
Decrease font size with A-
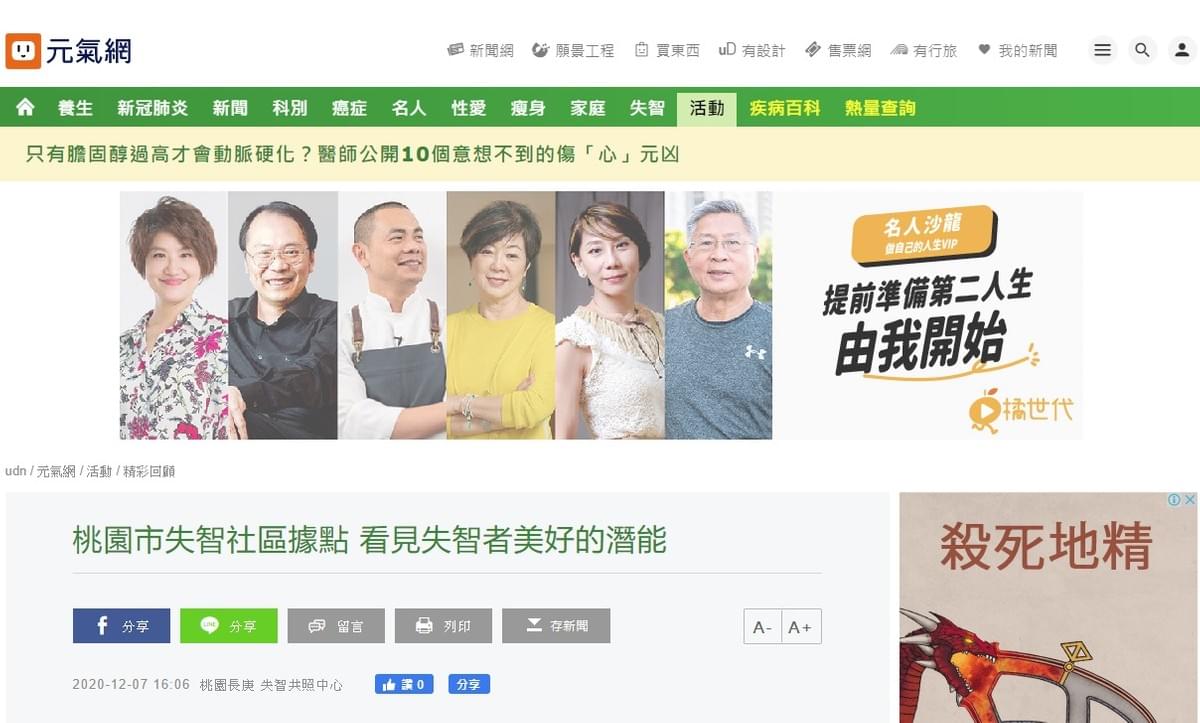[763, 626]
